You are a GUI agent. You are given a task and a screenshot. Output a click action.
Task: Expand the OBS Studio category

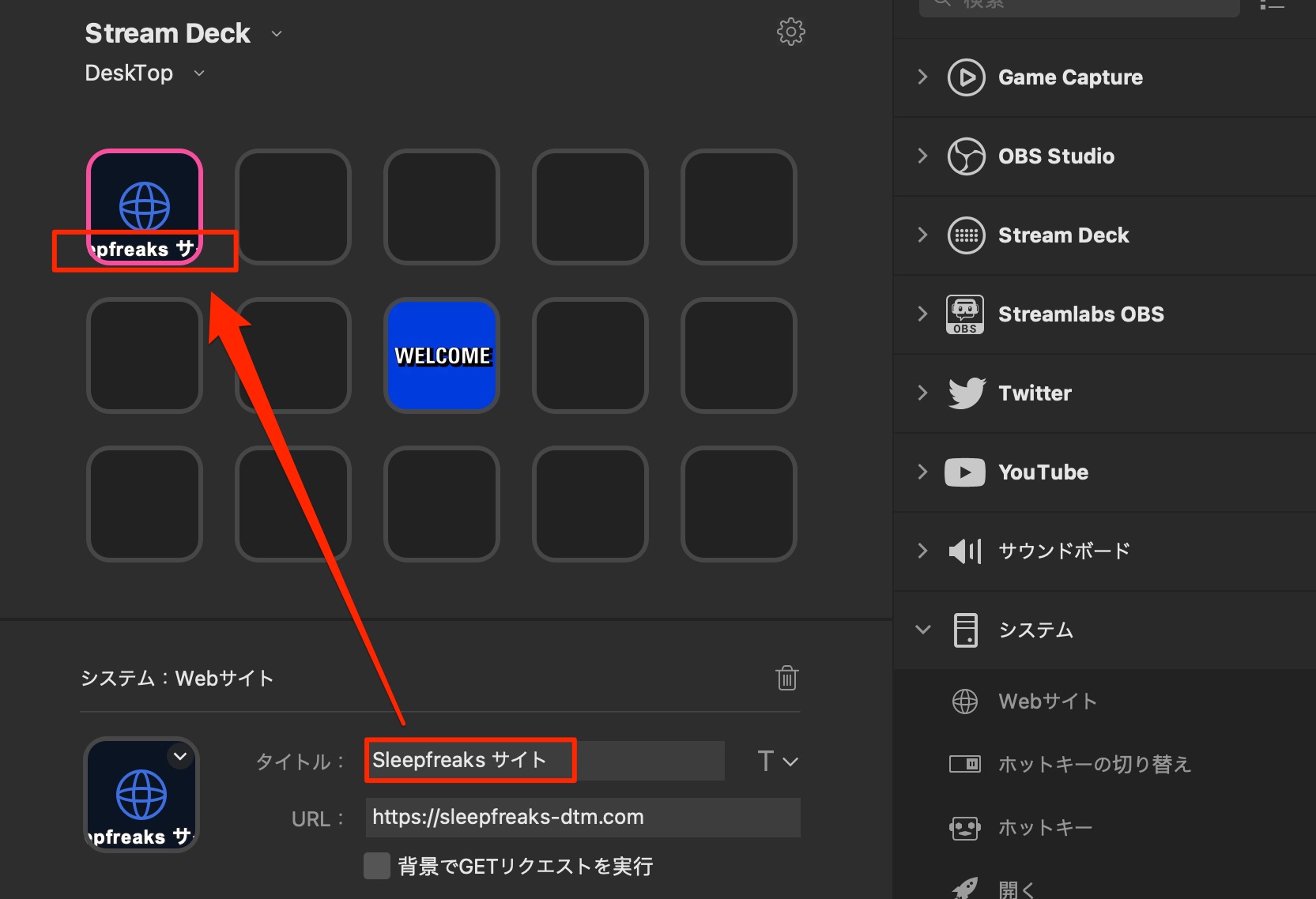click(x=922, y=156)
